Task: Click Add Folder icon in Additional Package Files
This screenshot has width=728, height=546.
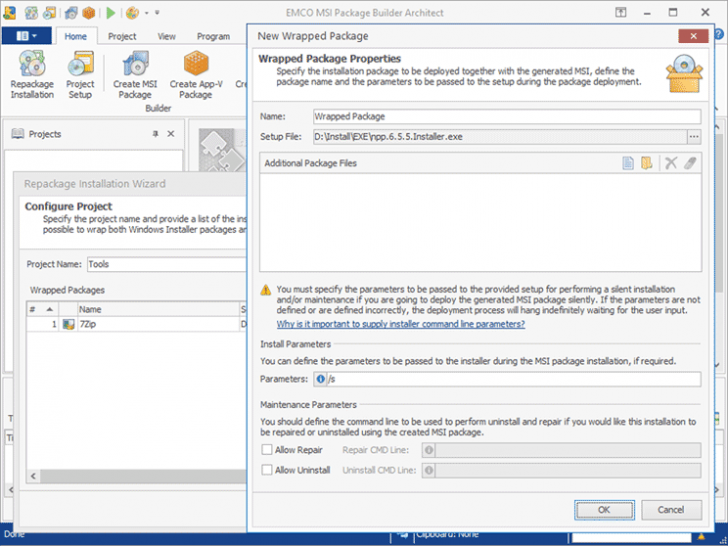Action: coord(646,163)
